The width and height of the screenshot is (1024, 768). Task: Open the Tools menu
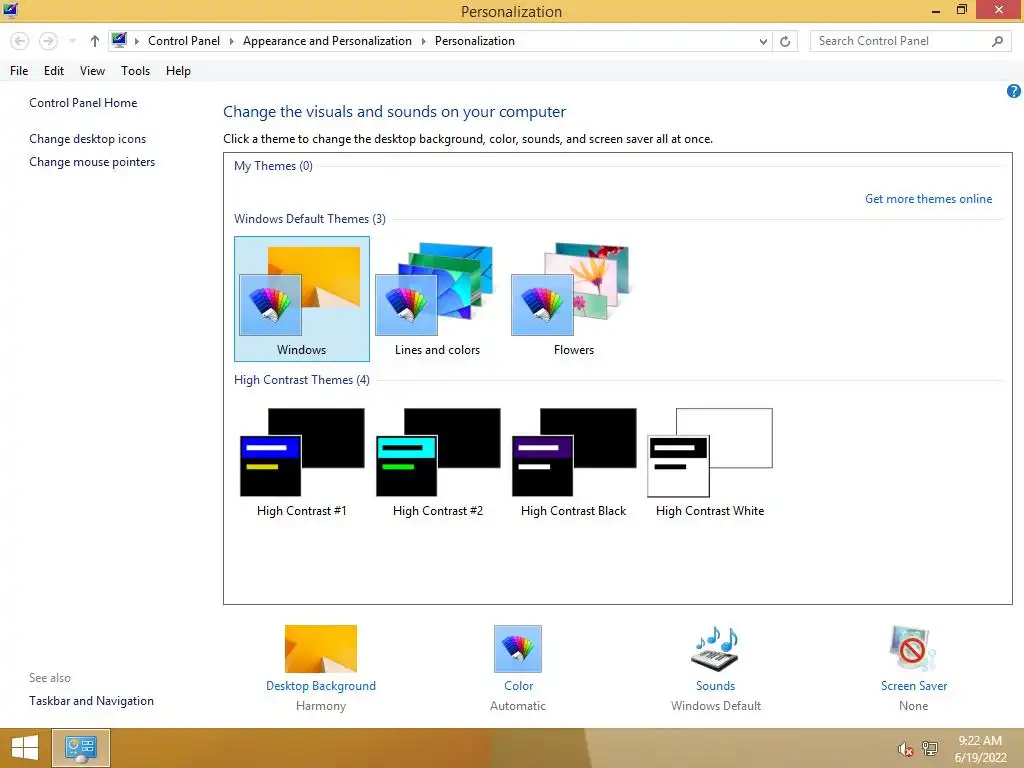(x=135, y=71)
